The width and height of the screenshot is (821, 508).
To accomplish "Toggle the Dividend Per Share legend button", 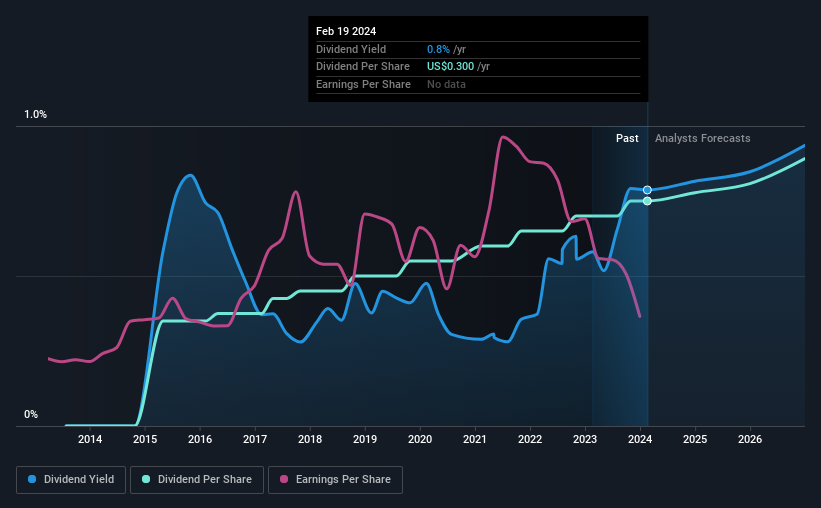I will tap(197, 480).
